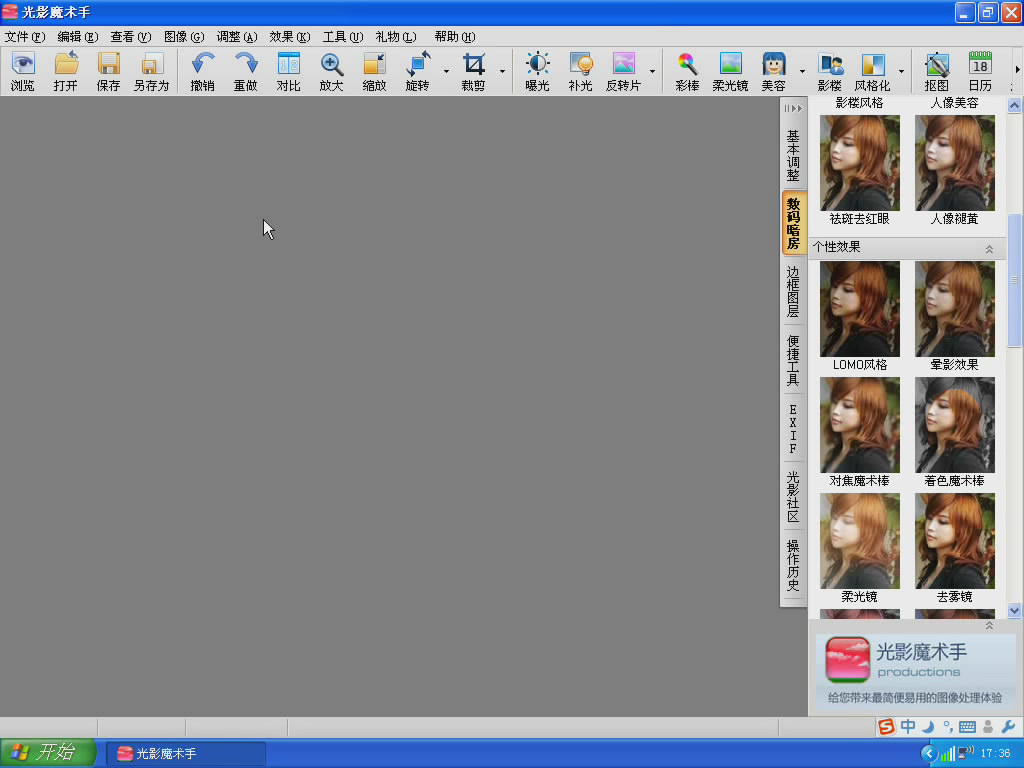Viewport: 1024px width, 768px height.
Task: Undo using the 撤销 arrow icon
Action: [202, 71]
